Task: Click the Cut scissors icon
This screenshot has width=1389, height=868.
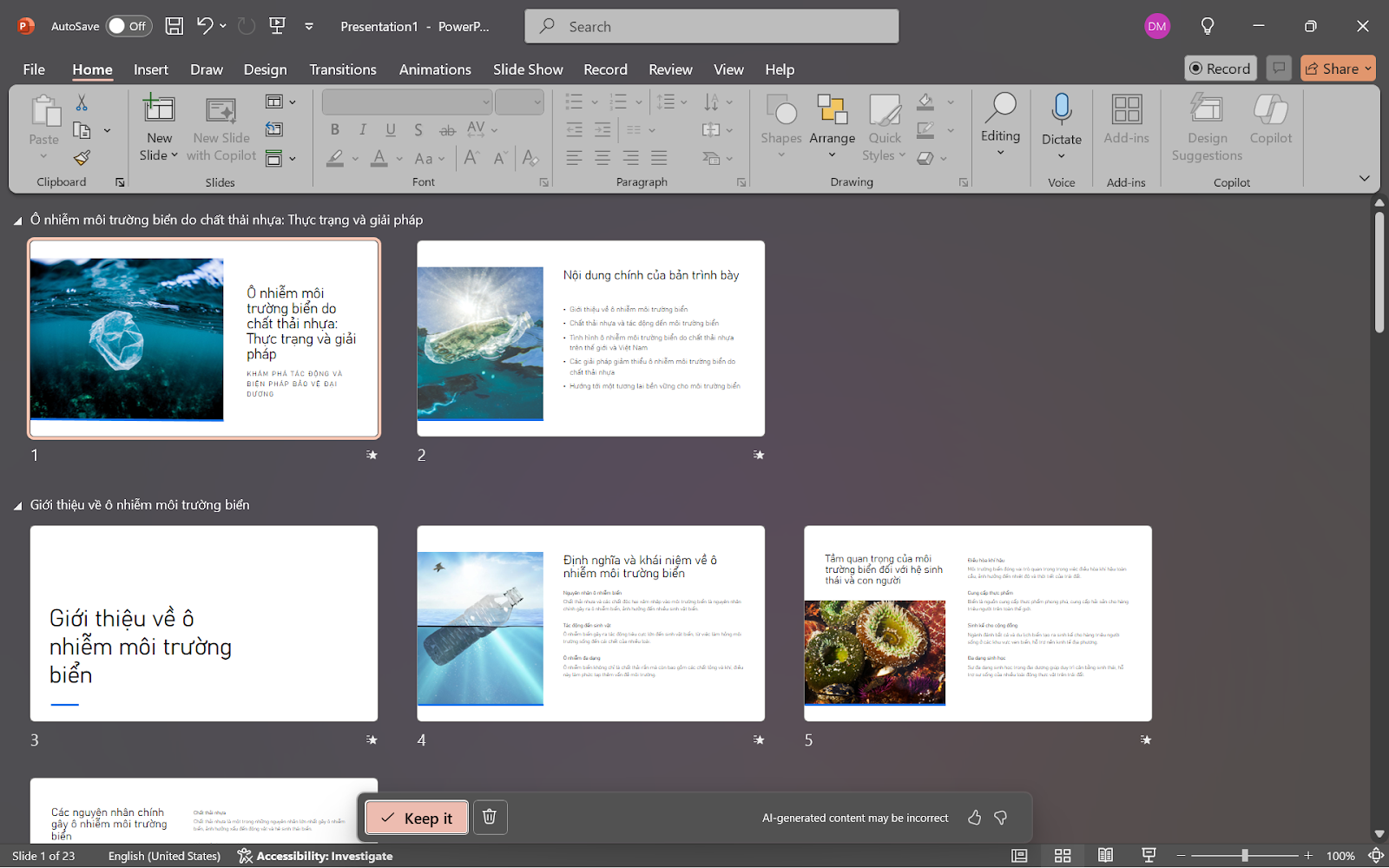Action: tap(82, 103)
